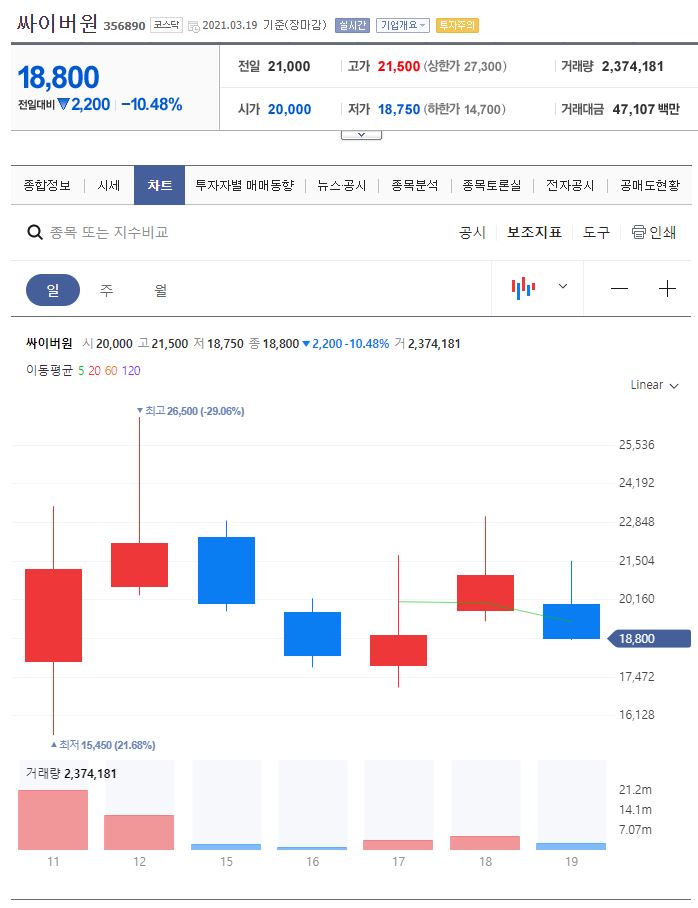Click the 최고 26,500 high marker
The width and height of the screenshot is (698, 908).
point(191,411)
